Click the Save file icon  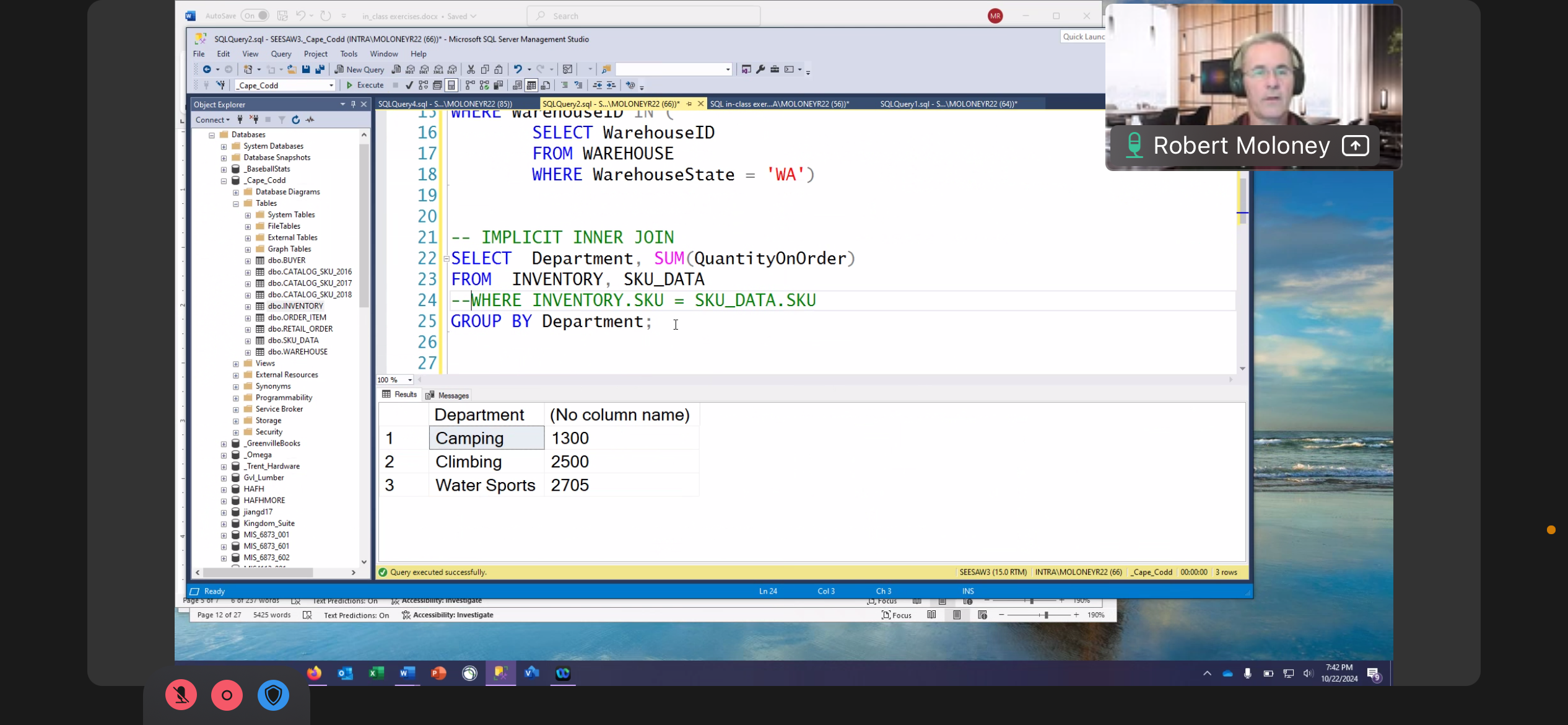tap(306, 69)
